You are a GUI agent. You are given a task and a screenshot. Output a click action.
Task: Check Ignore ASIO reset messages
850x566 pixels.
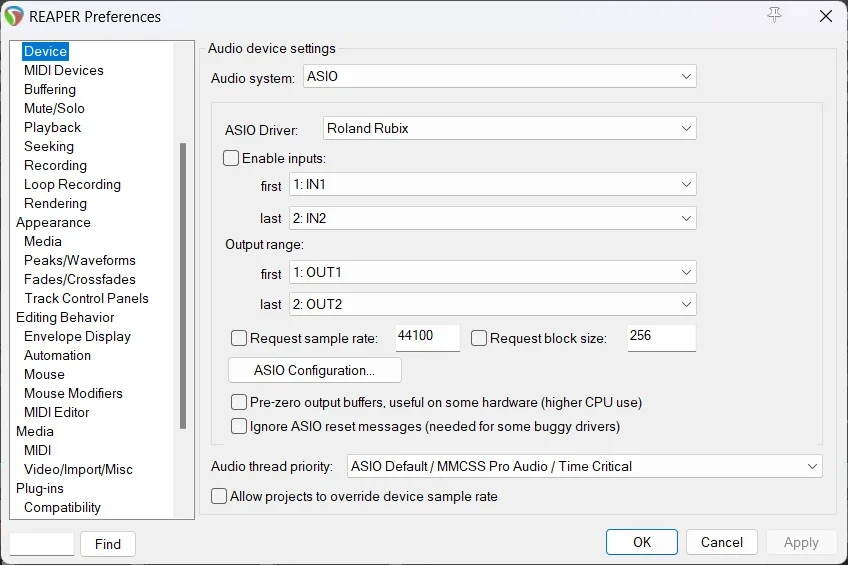[x=239, y=426]
